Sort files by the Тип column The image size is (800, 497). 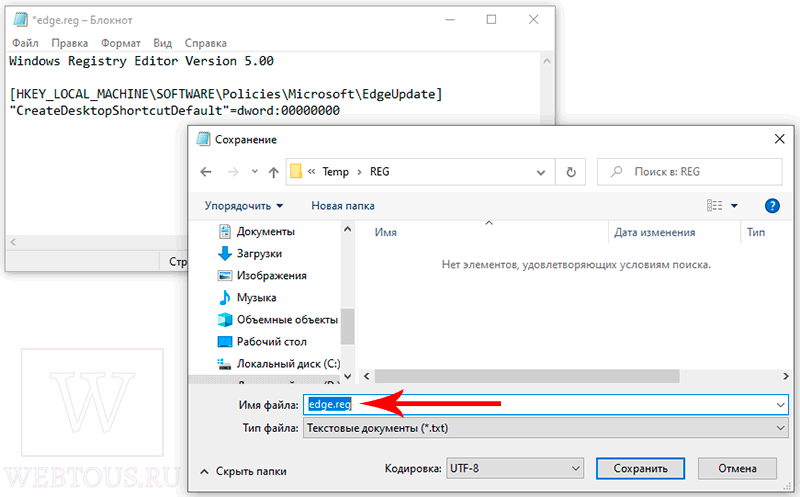[756, 232]
